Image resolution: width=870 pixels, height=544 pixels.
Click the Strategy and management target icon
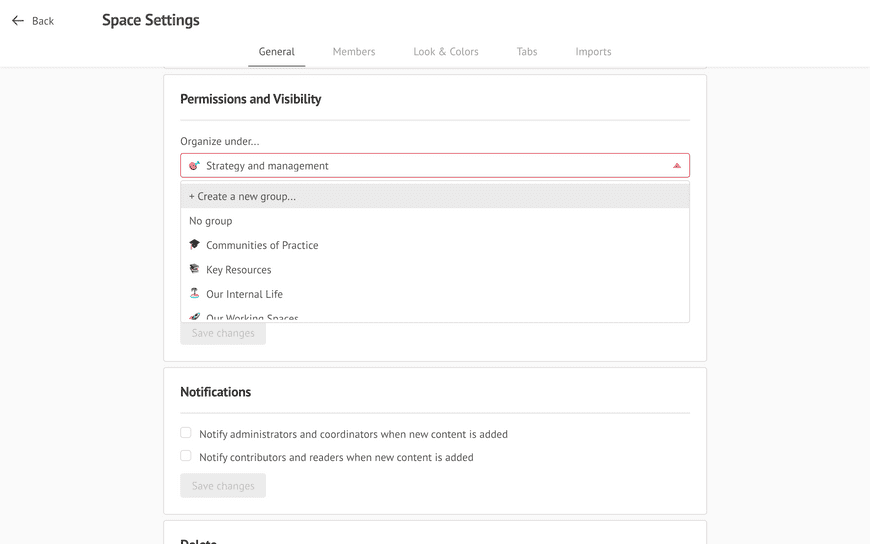[x=194, y=165]
